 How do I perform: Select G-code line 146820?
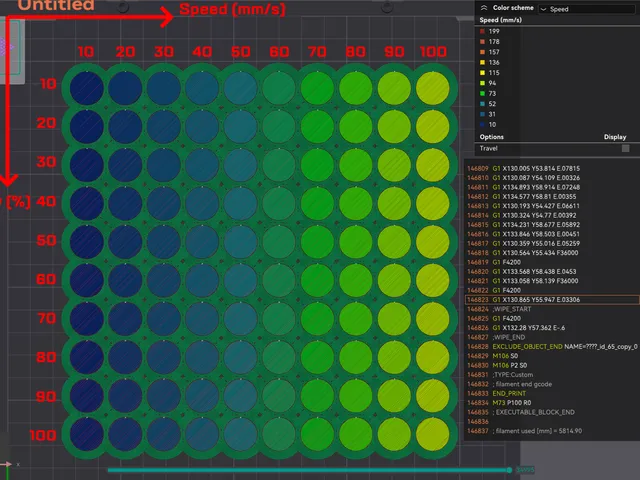click(522, 271)
